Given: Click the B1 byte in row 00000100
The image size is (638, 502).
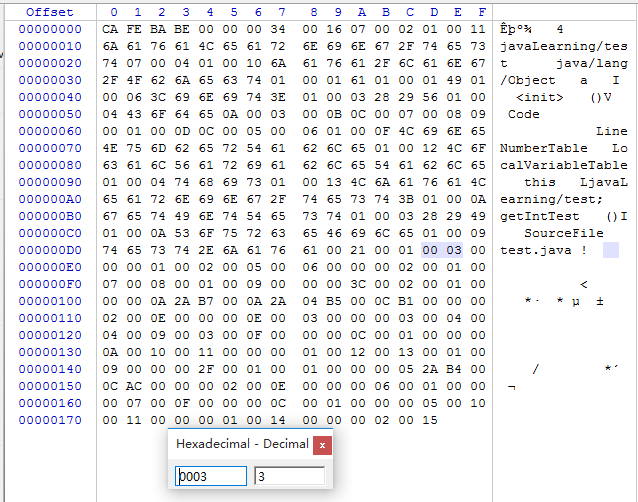Looking at the screenshot, I should coord(406,301).
